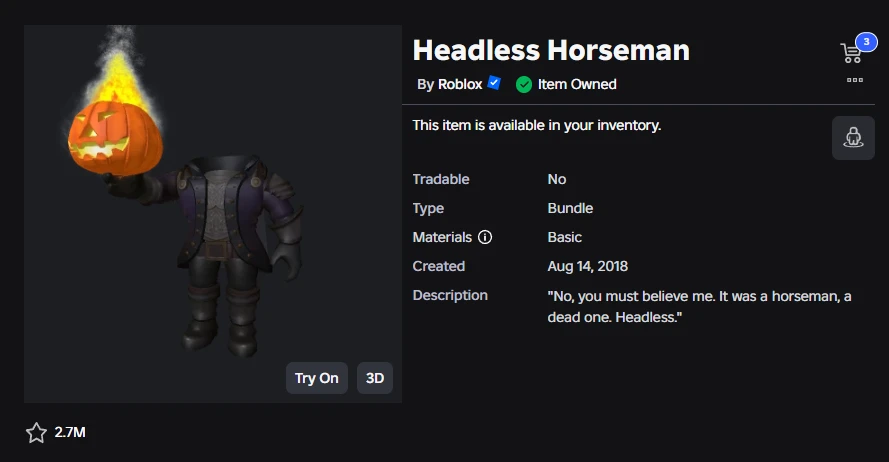This screenshot has height=462, width=889.
Task: Open the shopping cart
Action: [851, 54]
